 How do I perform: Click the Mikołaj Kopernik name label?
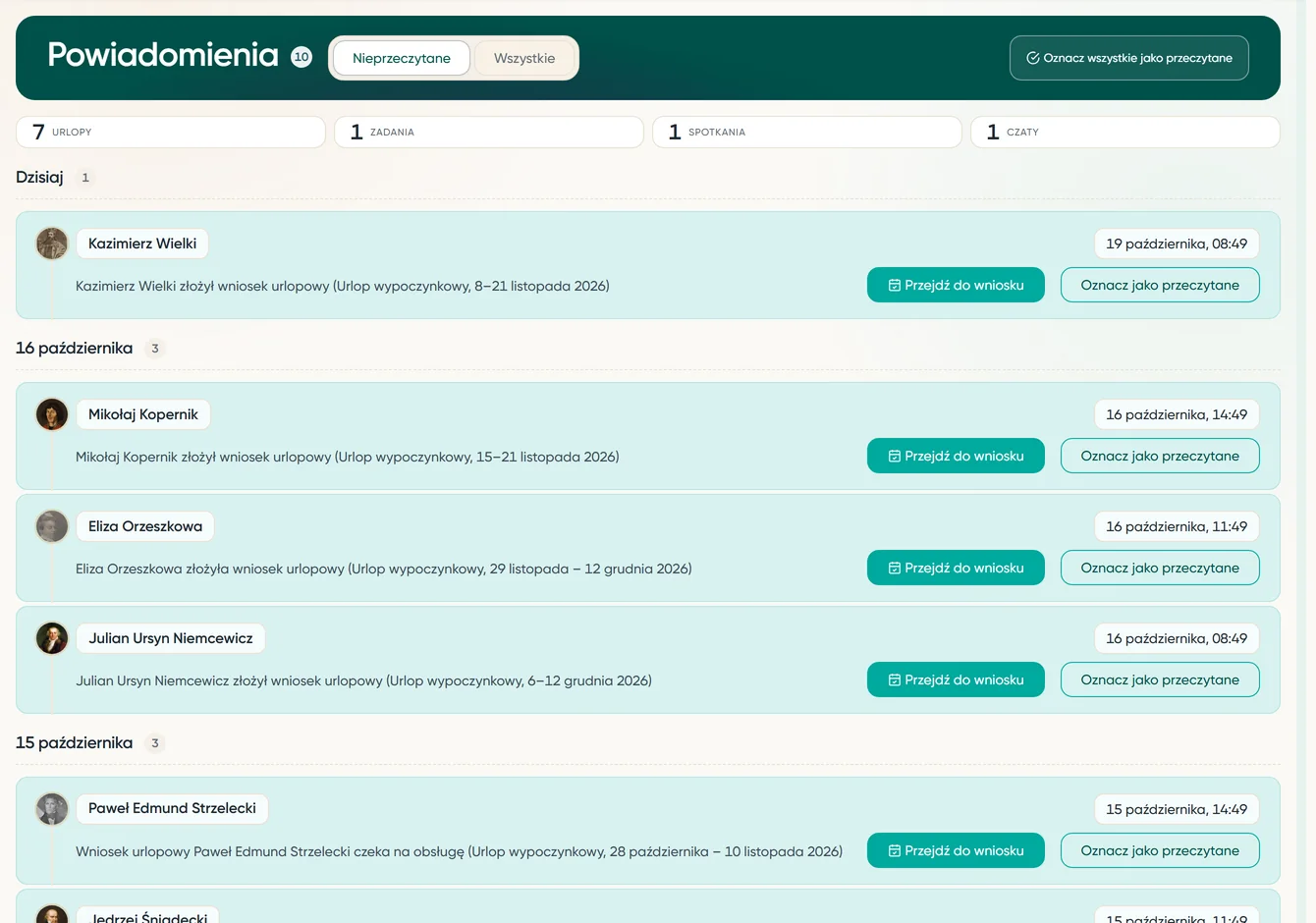click(x=143, y=414)
